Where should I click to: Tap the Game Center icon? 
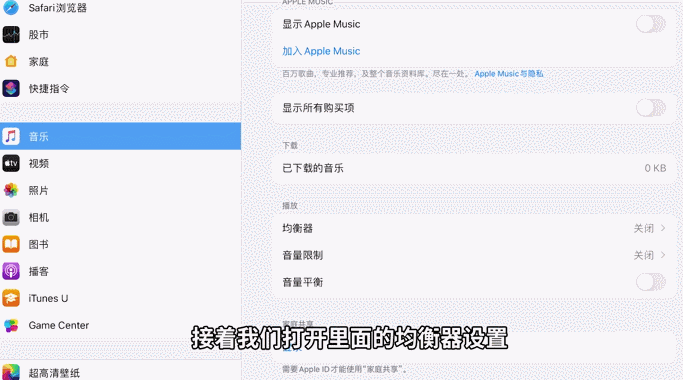11,326
